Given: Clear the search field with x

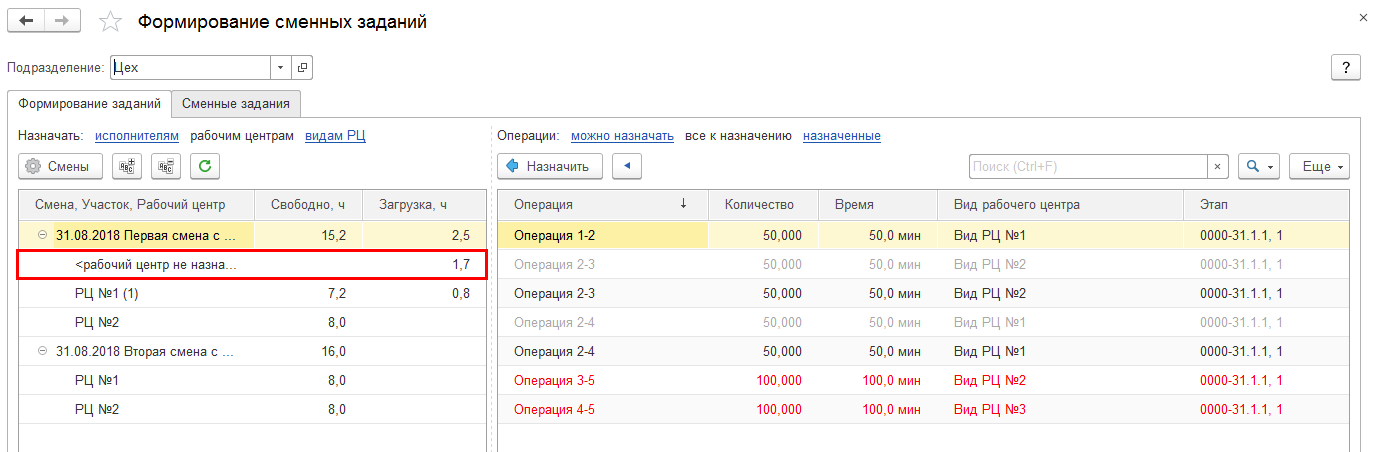Looking at the screenshot, I should pos(1217,166).
